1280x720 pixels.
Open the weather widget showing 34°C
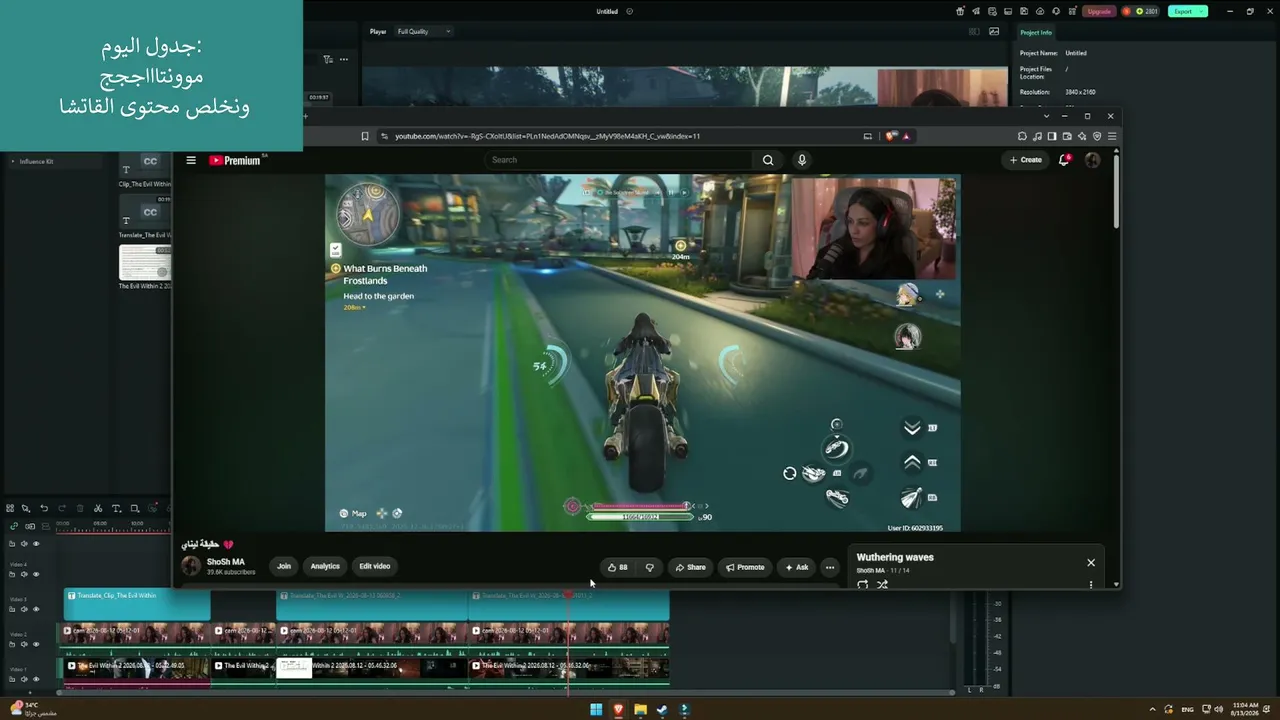coord(32,709)
